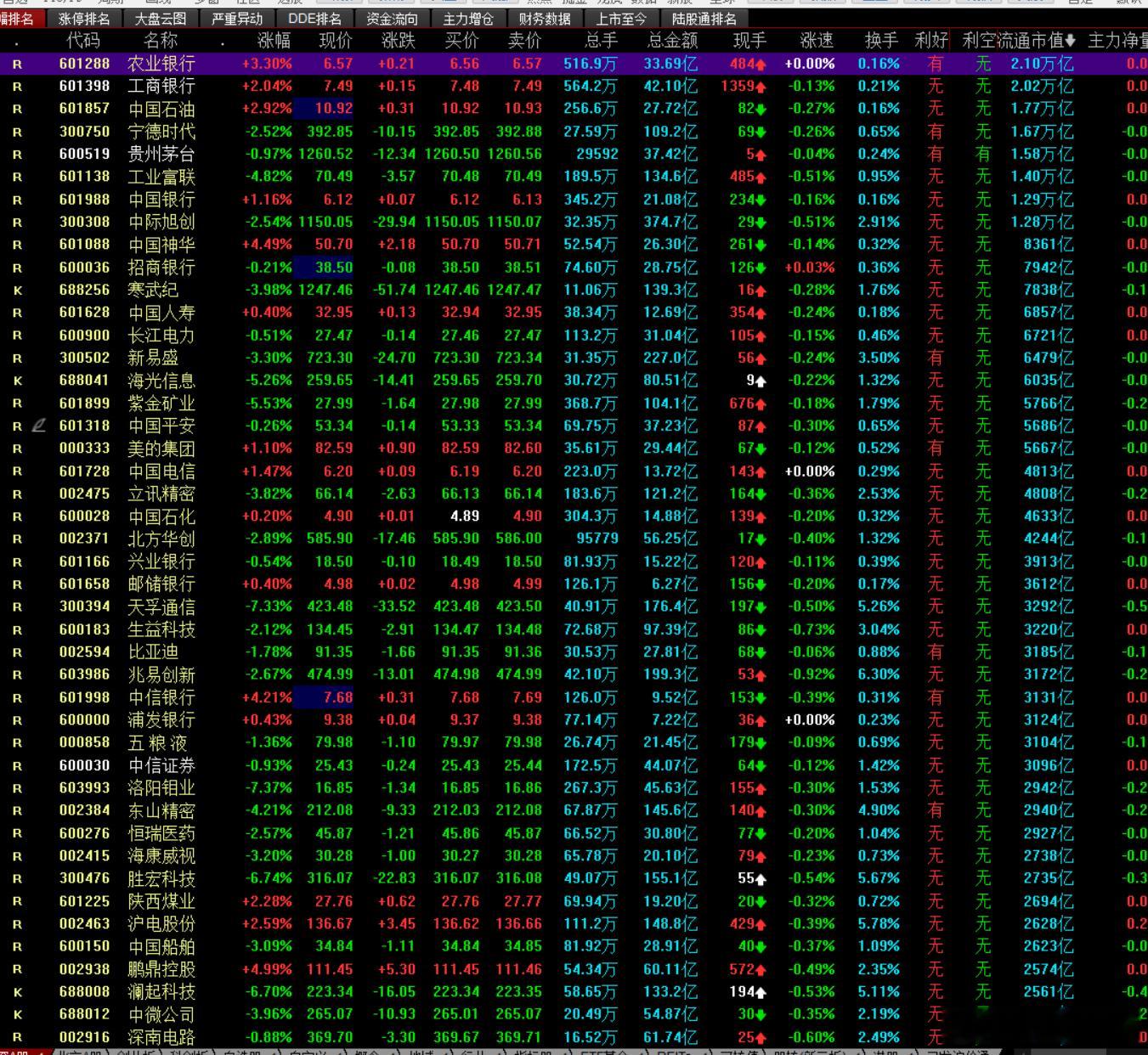Select the DDE排名 tab

click(x=314, y=19)
